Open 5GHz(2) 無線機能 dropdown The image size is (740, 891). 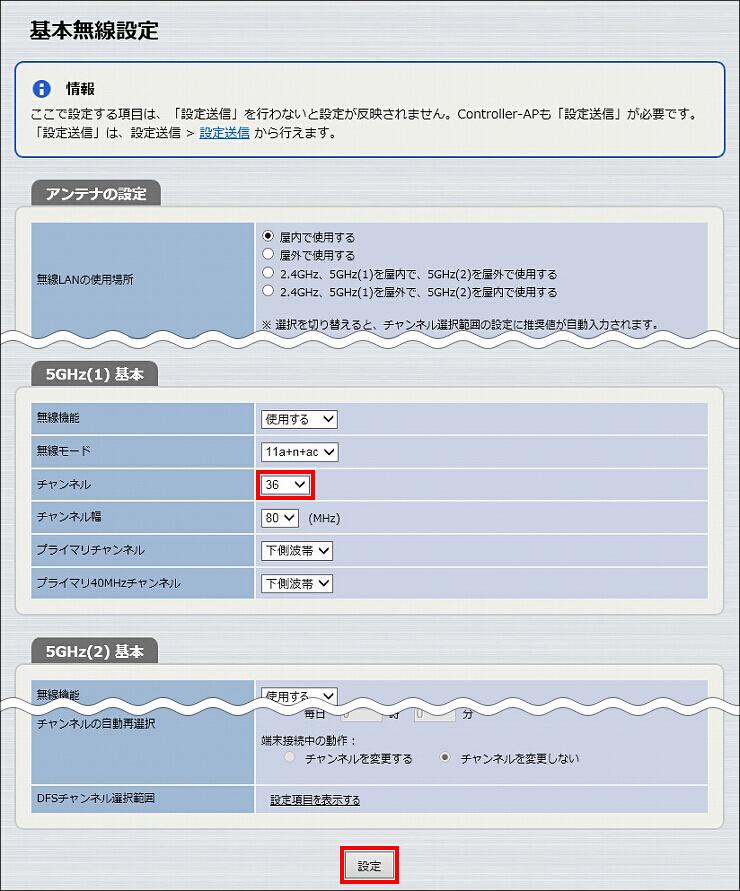(299, 696)
